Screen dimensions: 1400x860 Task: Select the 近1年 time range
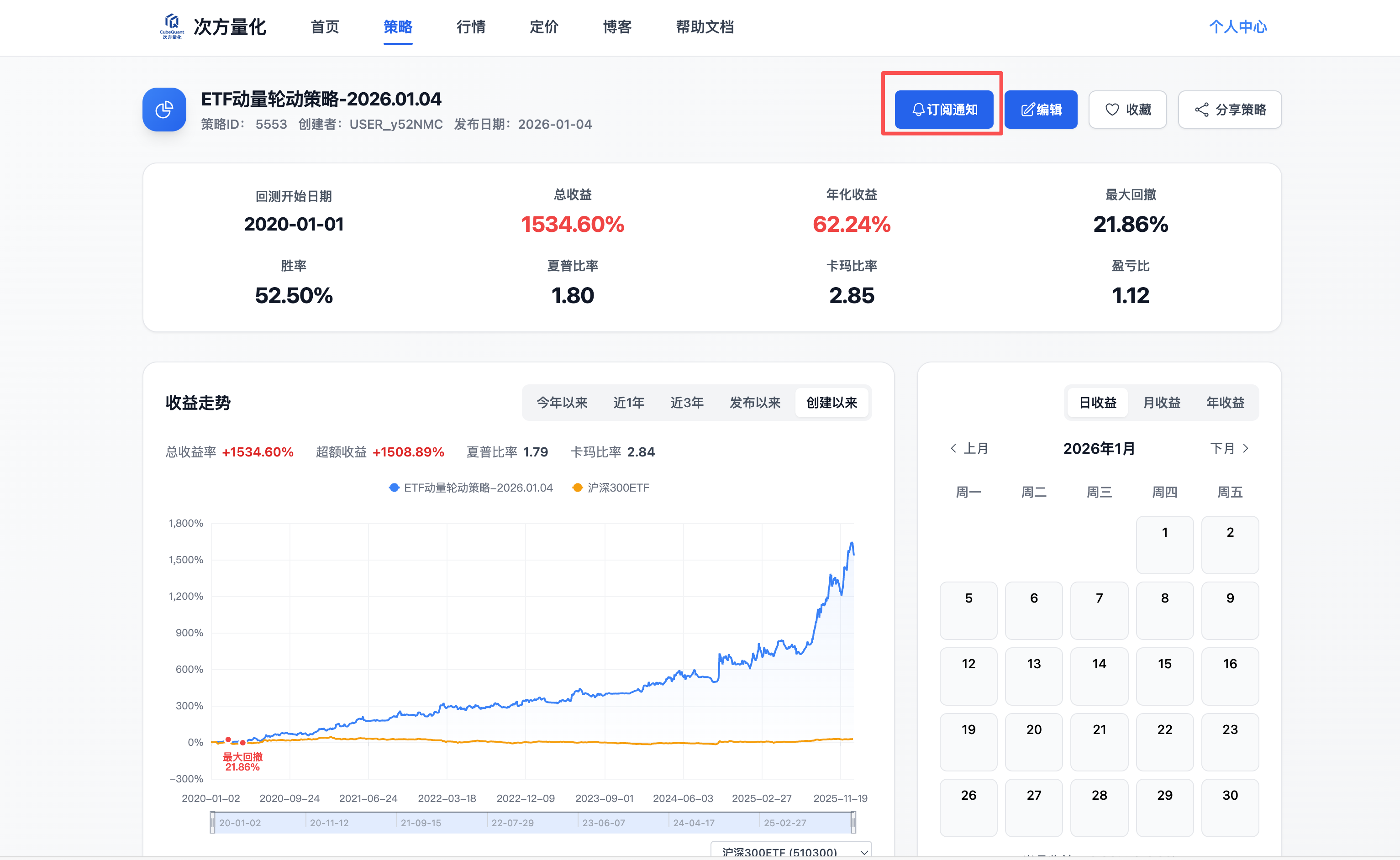(629, 403)
